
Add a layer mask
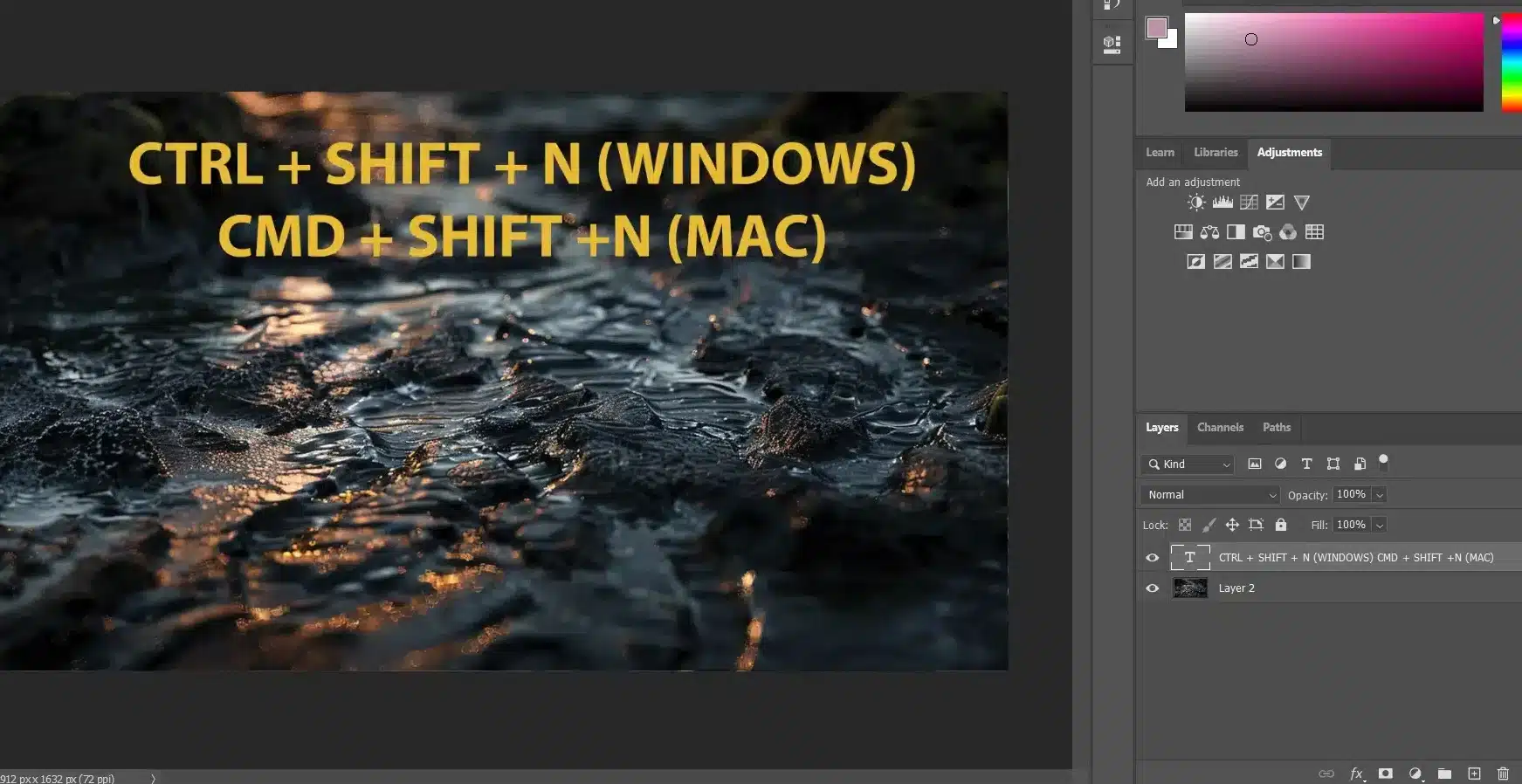click(1386, 774)
